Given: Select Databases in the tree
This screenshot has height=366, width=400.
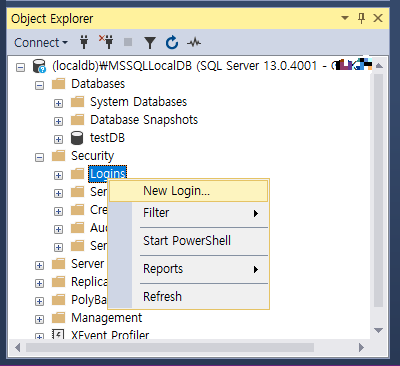Looking at the screenshot, I should pyautogui.click(x=98, y=84).
